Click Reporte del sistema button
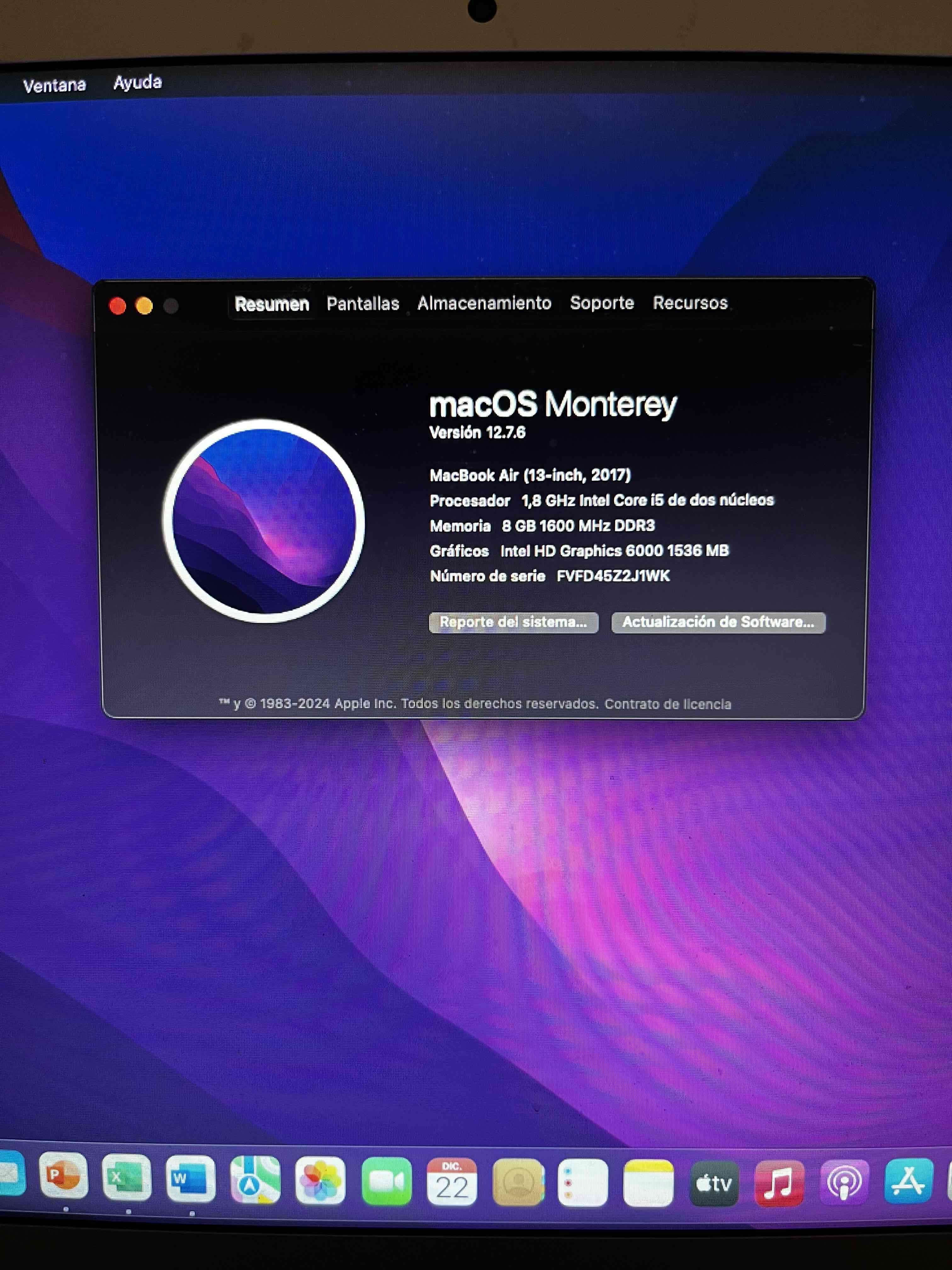Image resolution: width=952 pixels, height=1270 pixels. point(513,622)
